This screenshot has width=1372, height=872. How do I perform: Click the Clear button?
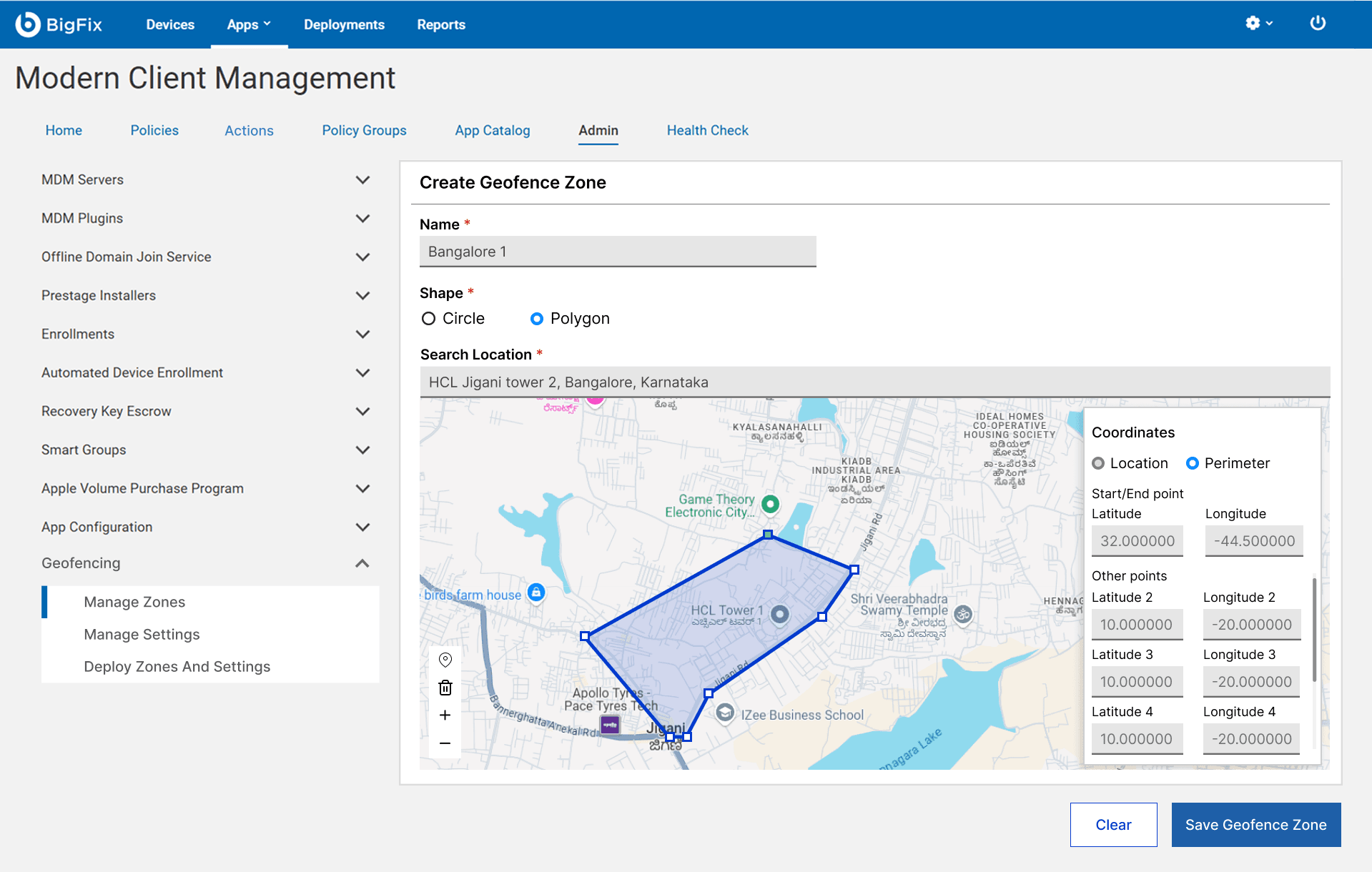[1113, 825]
